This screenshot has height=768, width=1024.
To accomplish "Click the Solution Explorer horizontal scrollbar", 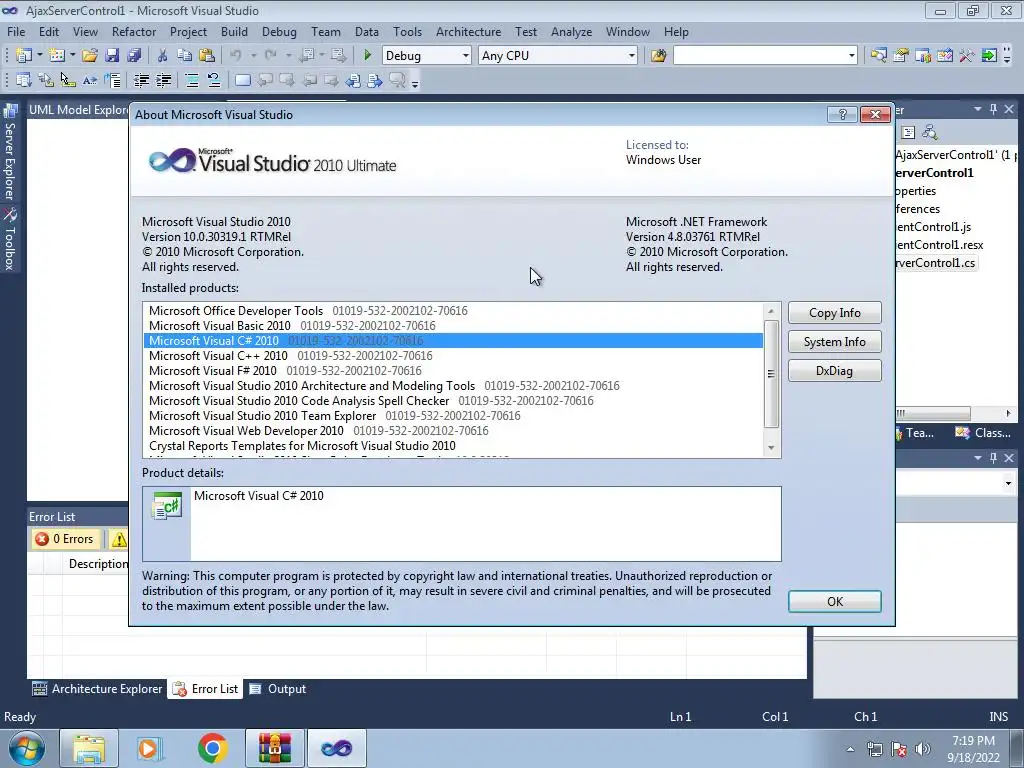I will [933, 413].
